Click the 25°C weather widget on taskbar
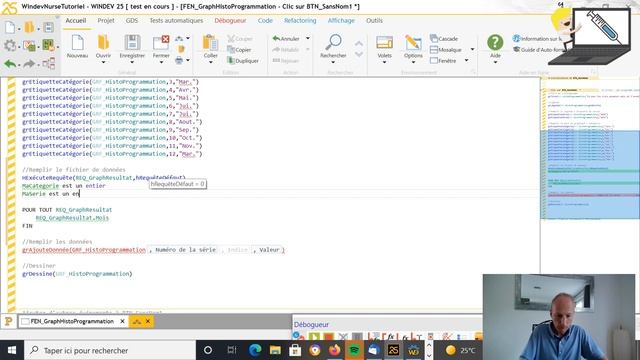640x360 pixels. (x=460, y=350)
